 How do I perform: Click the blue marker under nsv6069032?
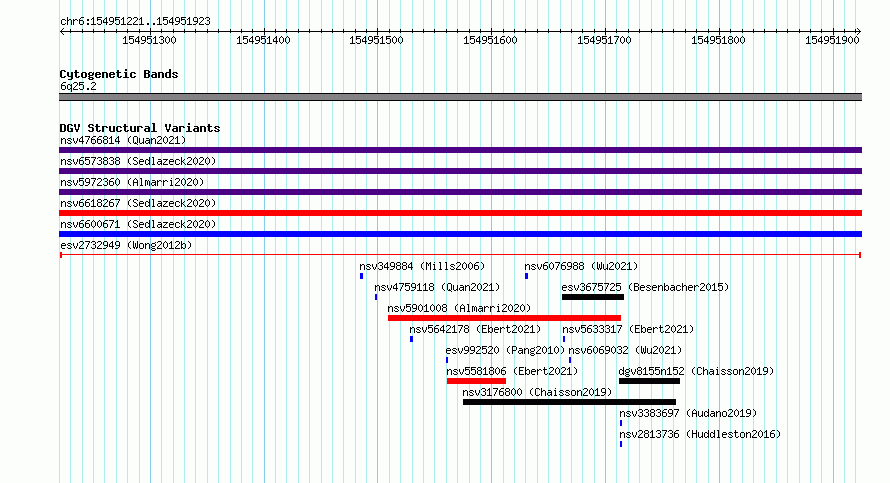click(570, 360)
